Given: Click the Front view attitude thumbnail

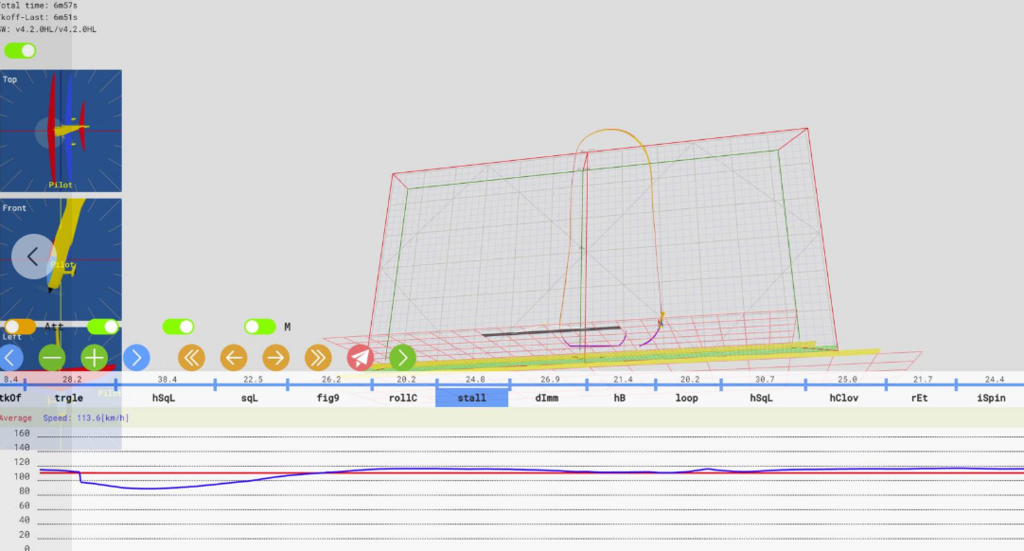Looking at the screenshot, I should tap(61, 259).
